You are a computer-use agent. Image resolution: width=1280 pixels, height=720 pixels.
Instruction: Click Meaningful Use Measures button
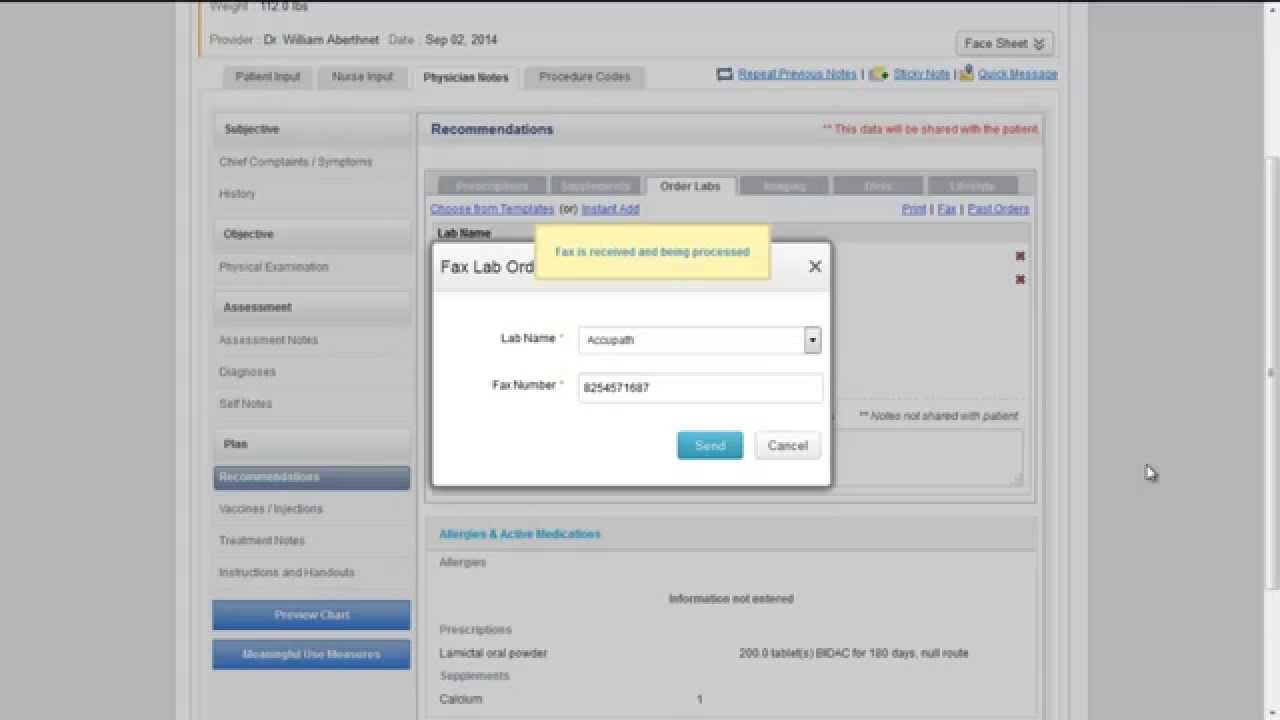(312, 654)
